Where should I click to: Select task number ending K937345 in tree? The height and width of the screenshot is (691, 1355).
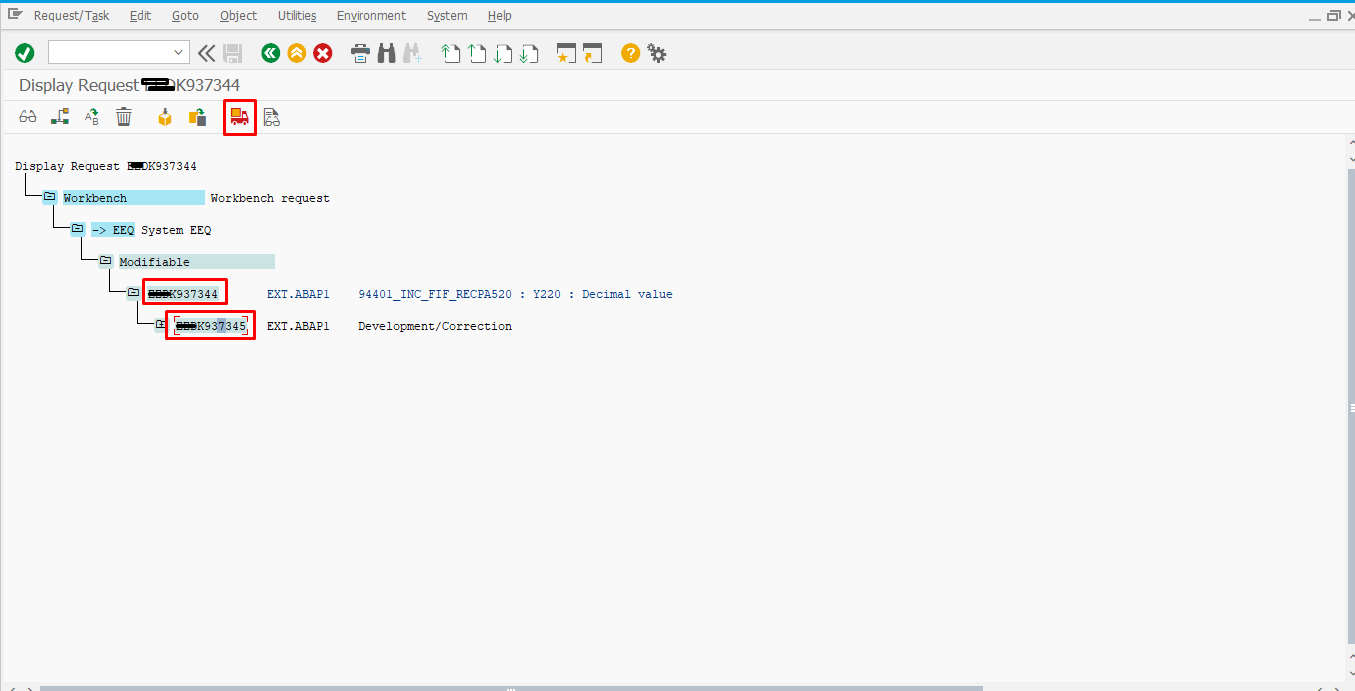click(211, 326)
